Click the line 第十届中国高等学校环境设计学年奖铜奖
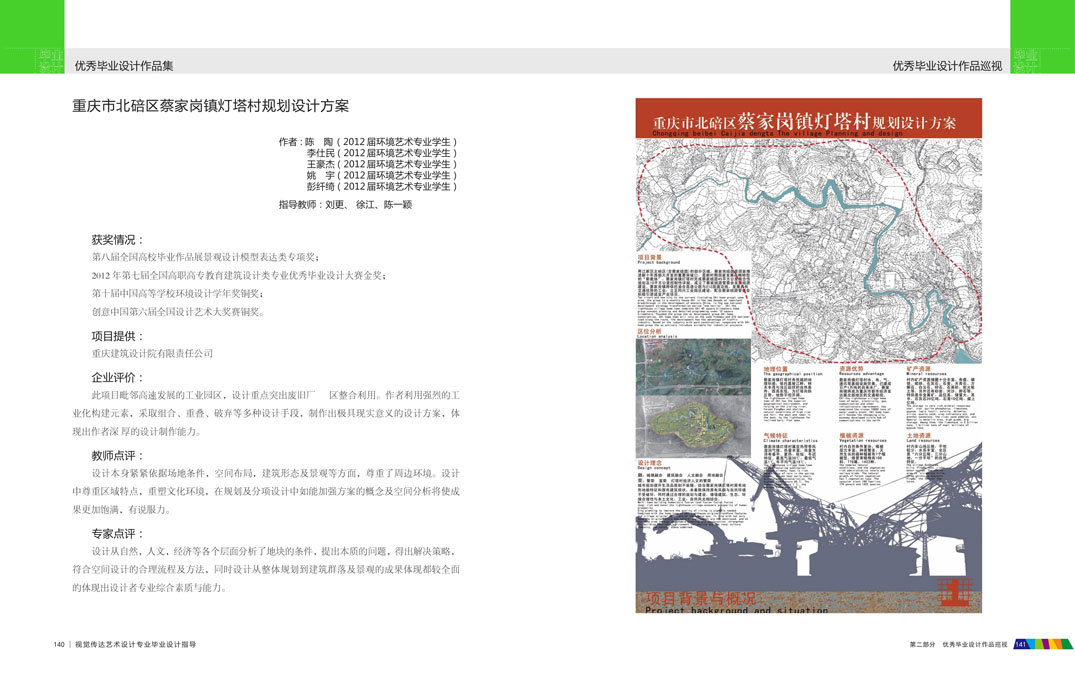The height and width of the screenshot is (687, 1075). point(178,293)
